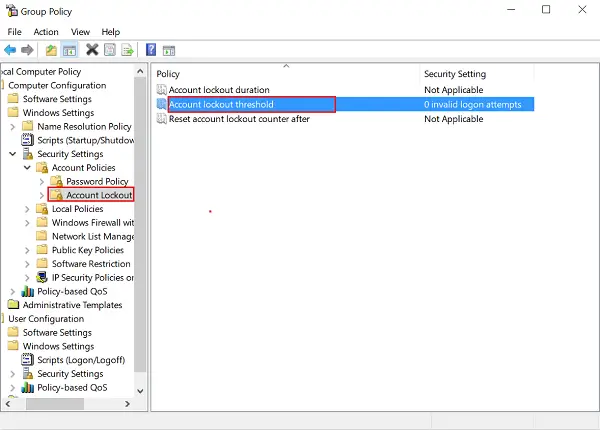
Task: Click the Up one level folder icon
Action: click(51, 50)
